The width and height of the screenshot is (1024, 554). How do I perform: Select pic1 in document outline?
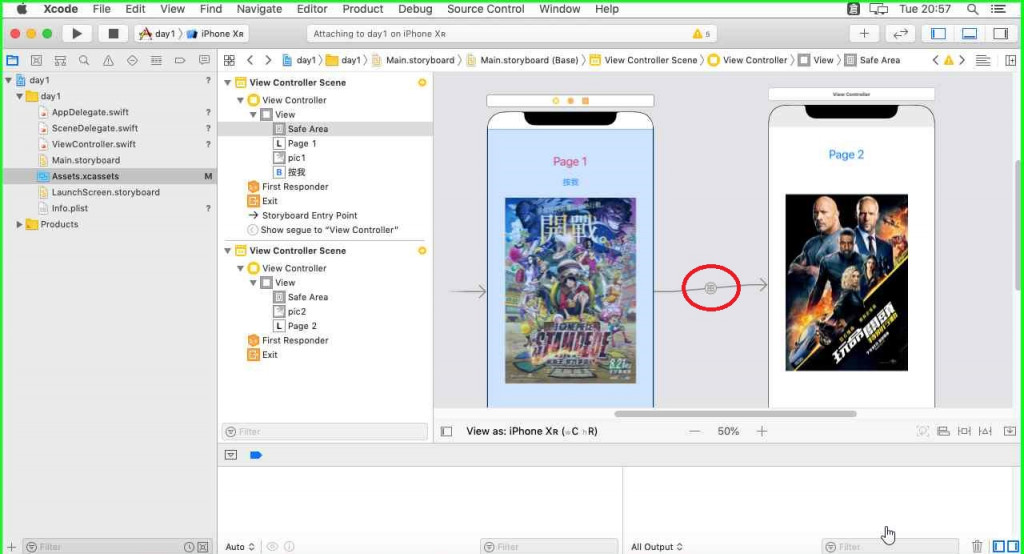(296, 157)
